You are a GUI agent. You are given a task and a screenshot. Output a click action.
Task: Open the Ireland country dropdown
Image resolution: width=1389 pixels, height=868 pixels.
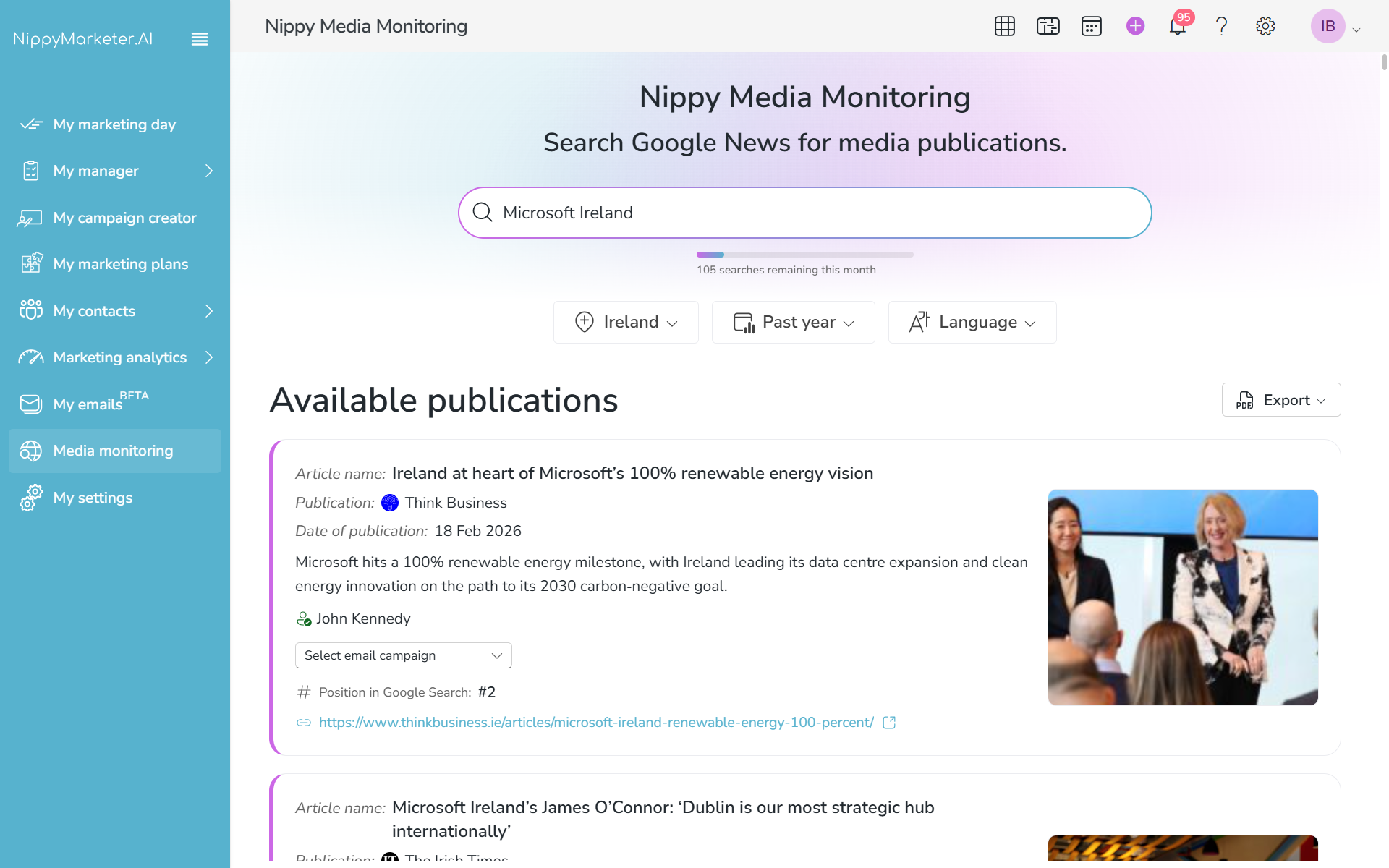(x=626, y=322)
